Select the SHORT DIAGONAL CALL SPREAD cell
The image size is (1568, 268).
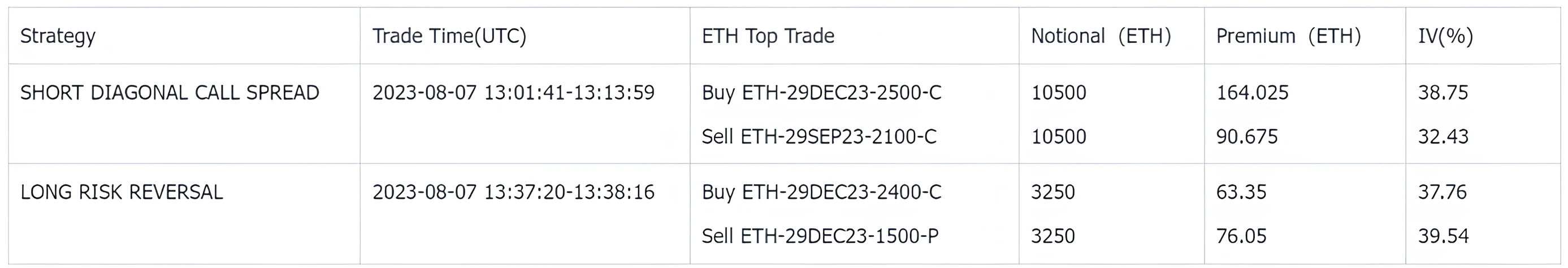click(x=170, y=93)
